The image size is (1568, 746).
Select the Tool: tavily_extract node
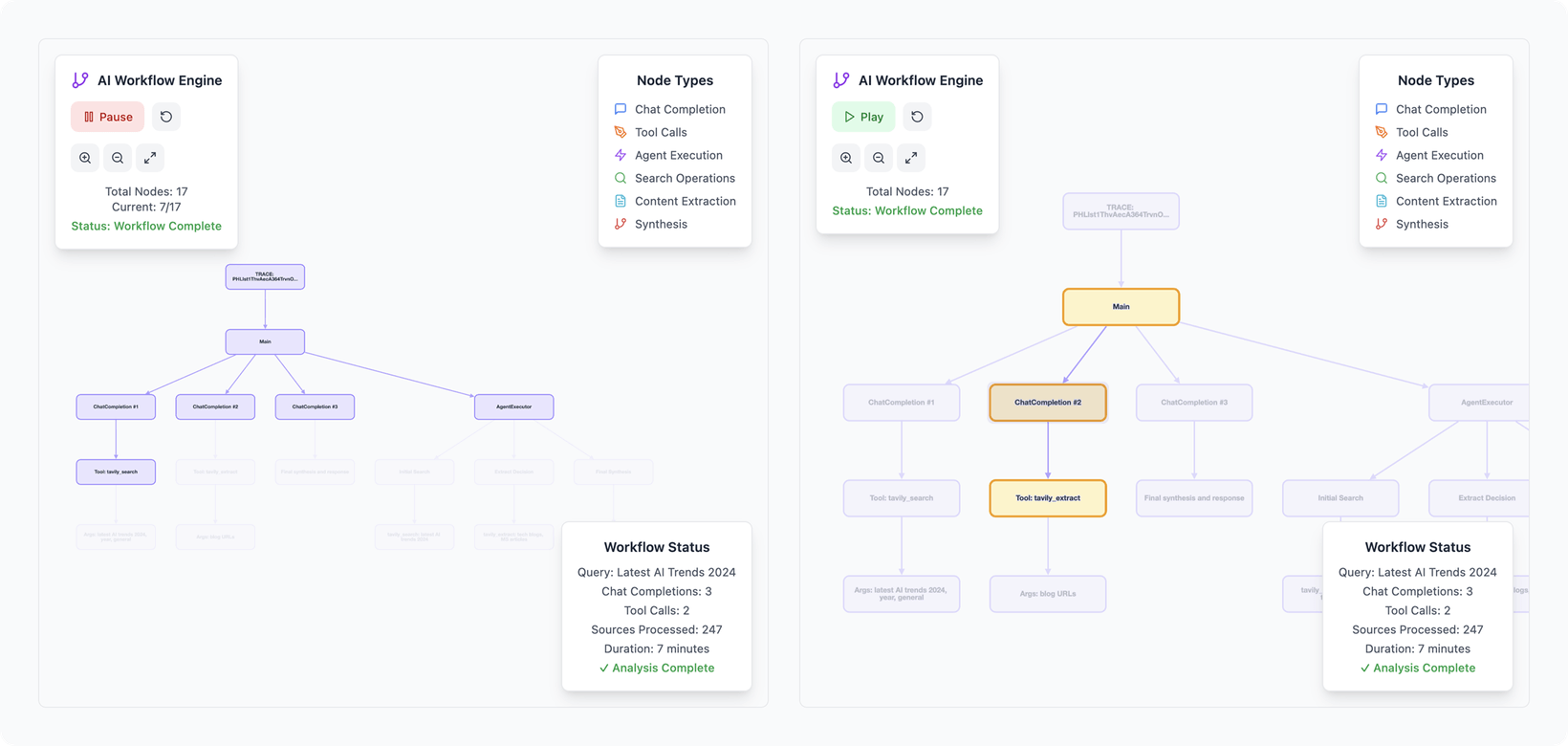(1047, 498)
